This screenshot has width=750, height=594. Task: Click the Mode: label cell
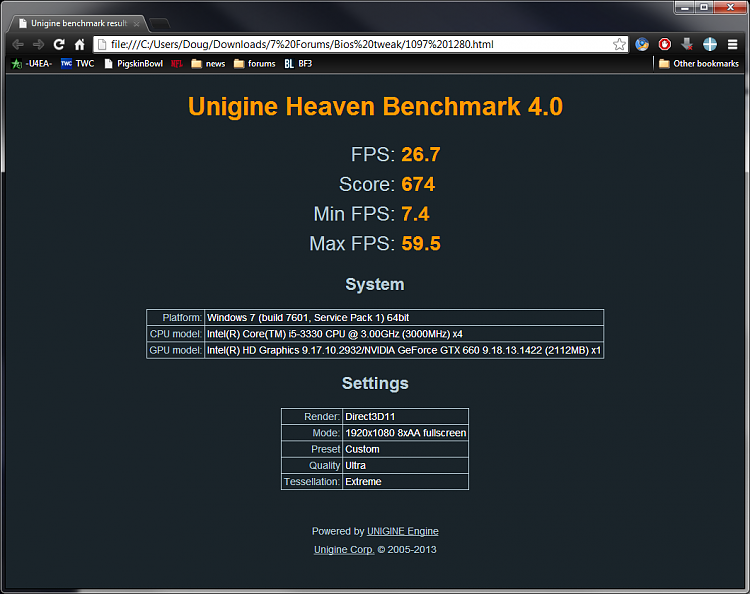[x=312, y=433]
